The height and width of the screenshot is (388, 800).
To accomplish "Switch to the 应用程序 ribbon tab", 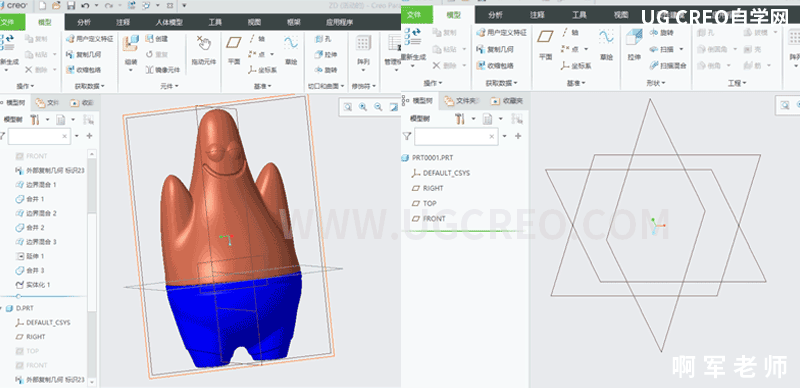I will click(x=340, y=22).
